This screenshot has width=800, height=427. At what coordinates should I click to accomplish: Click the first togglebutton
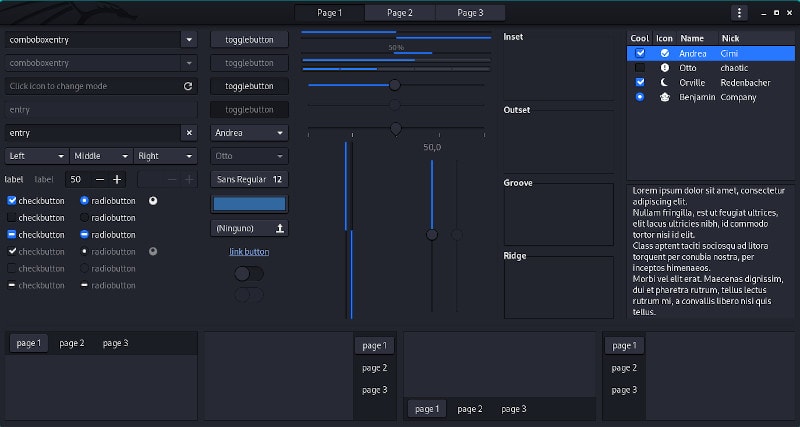[x=249, y=40]
